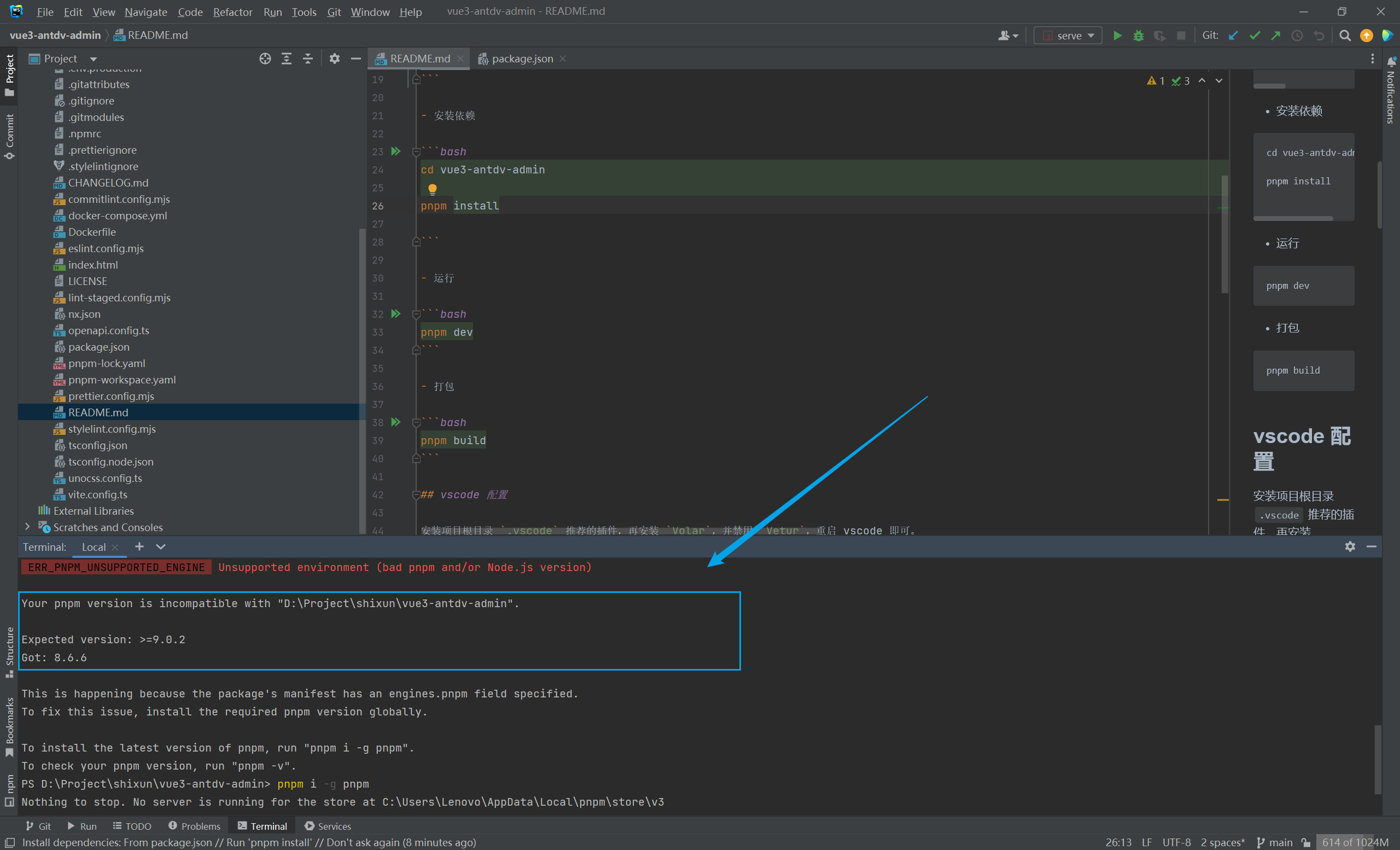1400x850 pixels.
Task: Open the Notifications side panel
Action: [x=1390, y=91]
